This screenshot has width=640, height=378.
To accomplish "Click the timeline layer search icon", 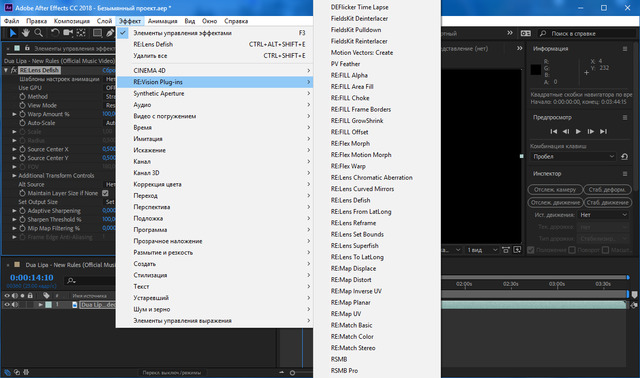I will click(x=71, y=280).
